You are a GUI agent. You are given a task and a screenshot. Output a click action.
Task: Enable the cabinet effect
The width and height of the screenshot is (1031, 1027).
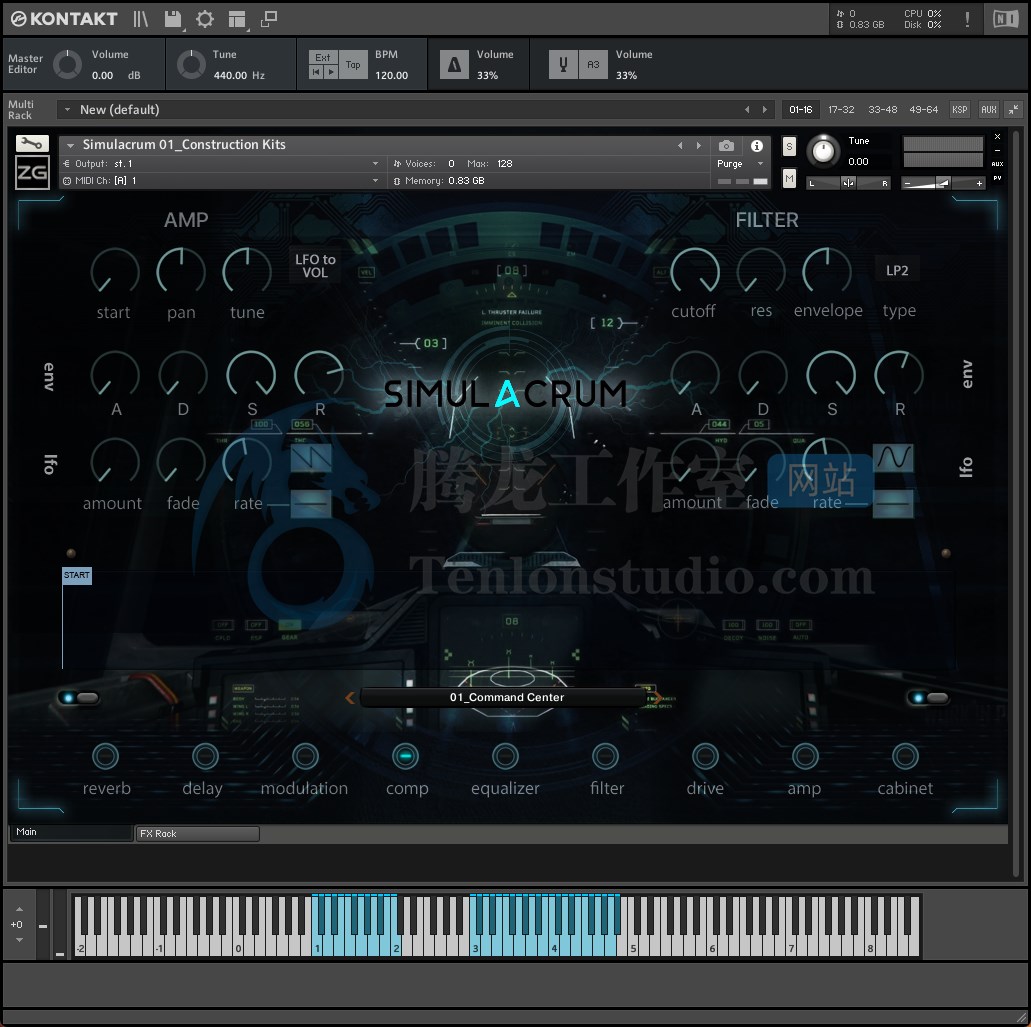tap(905, 756)
